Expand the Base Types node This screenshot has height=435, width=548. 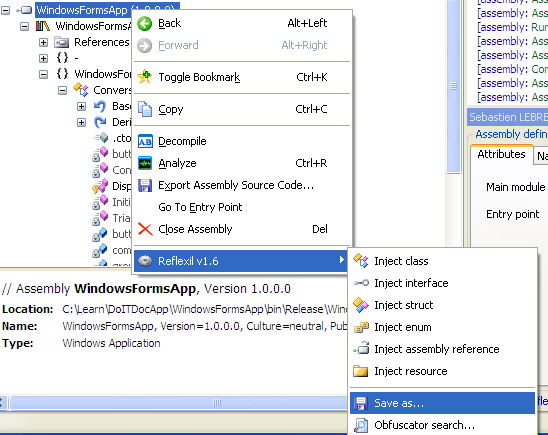(81, 106)
